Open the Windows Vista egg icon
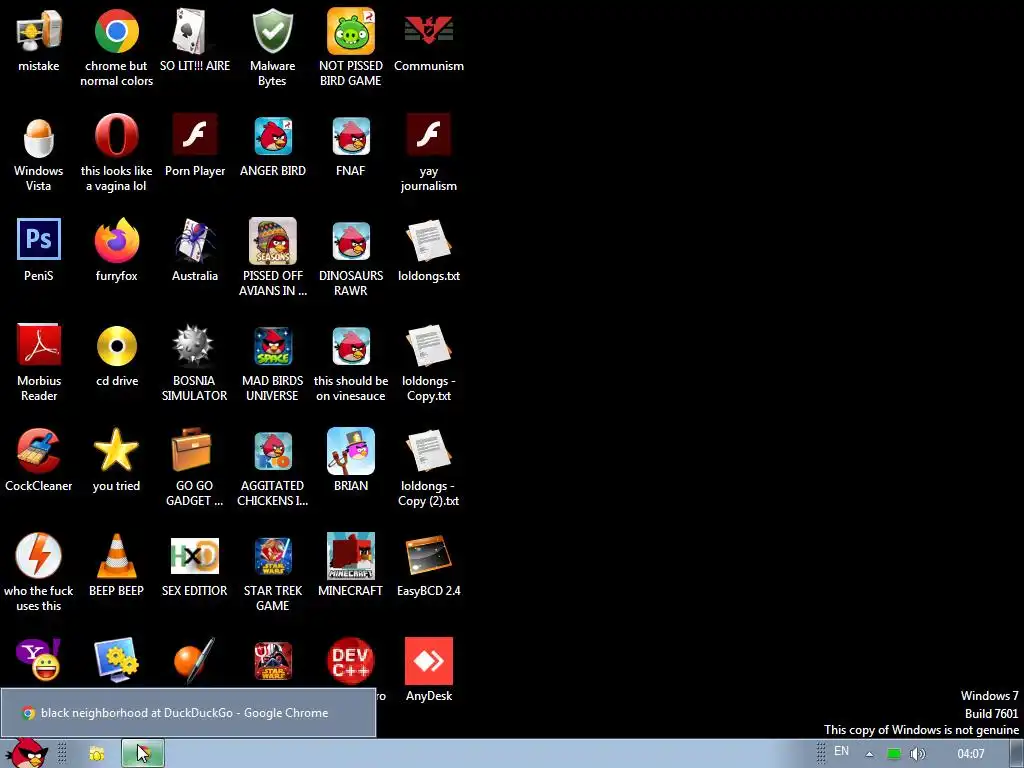 pyautogui.click(x=39, y=136)
